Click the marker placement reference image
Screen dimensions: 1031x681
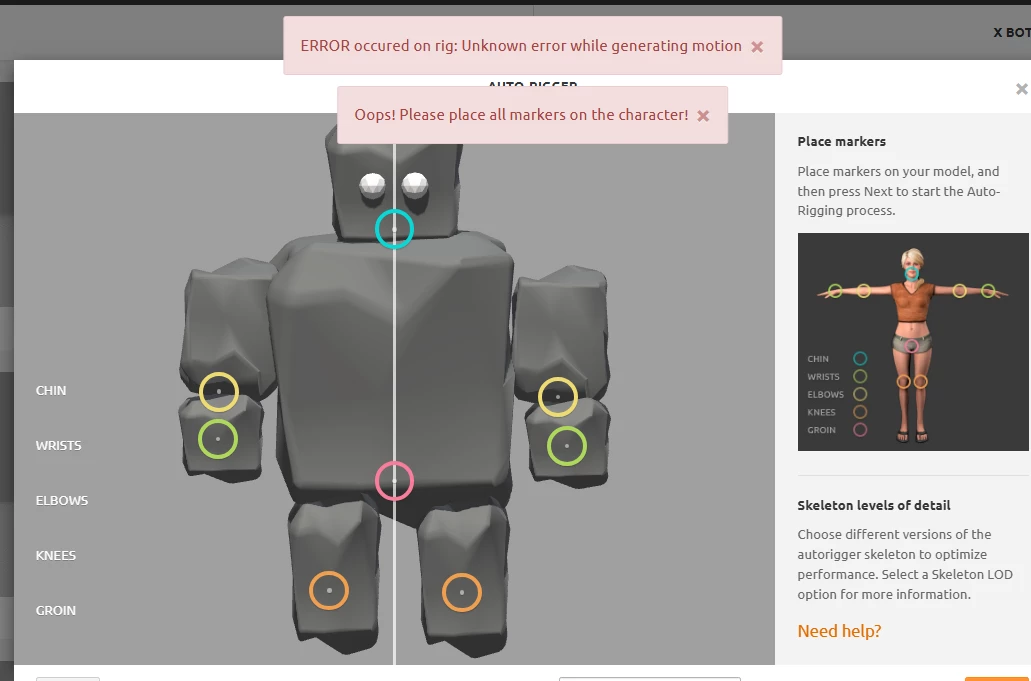[913, 342]
